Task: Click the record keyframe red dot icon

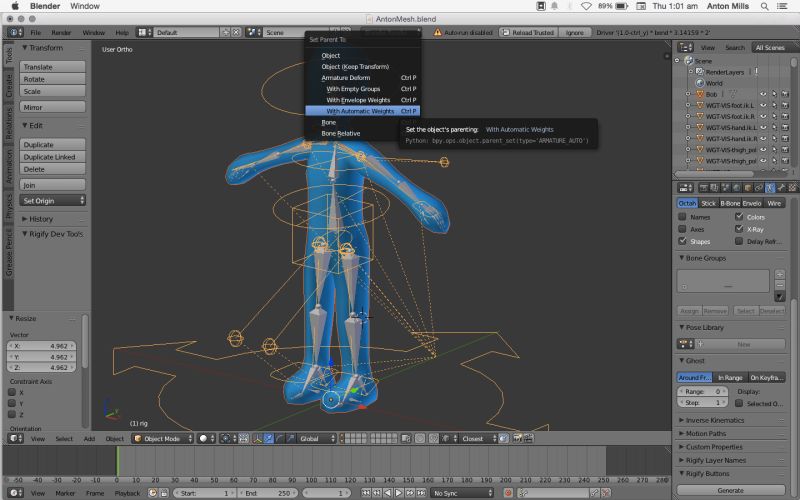Action: (x=508, y=493)
